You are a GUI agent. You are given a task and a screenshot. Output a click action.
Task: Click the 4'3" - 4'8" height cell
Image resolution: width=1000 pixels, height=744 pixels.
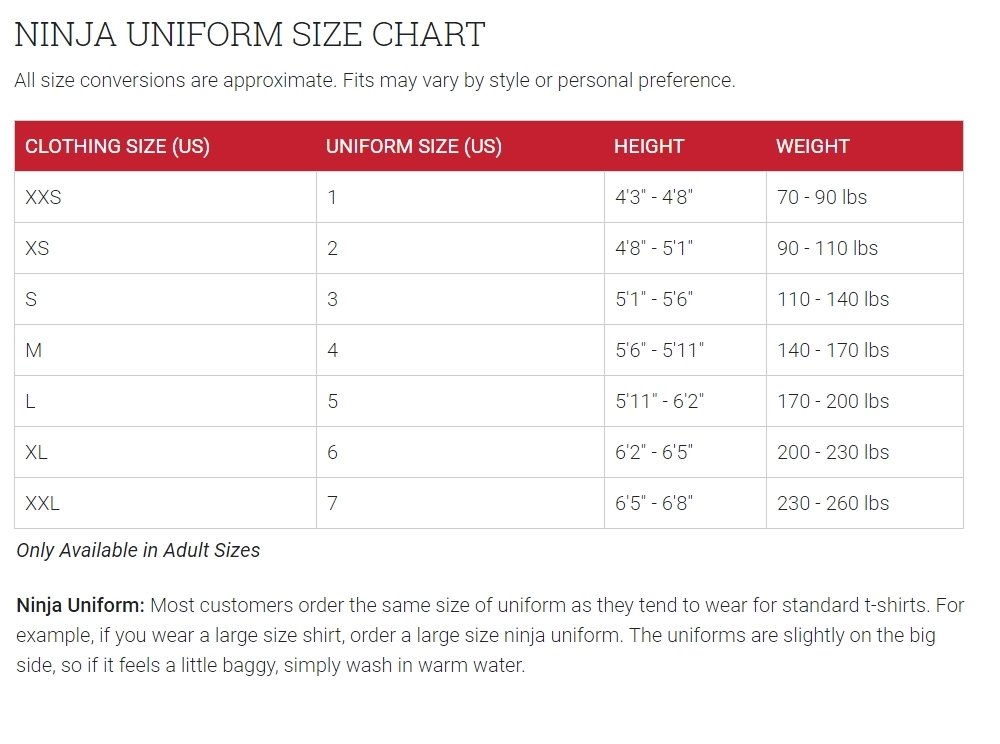click(x=653, y=197)
